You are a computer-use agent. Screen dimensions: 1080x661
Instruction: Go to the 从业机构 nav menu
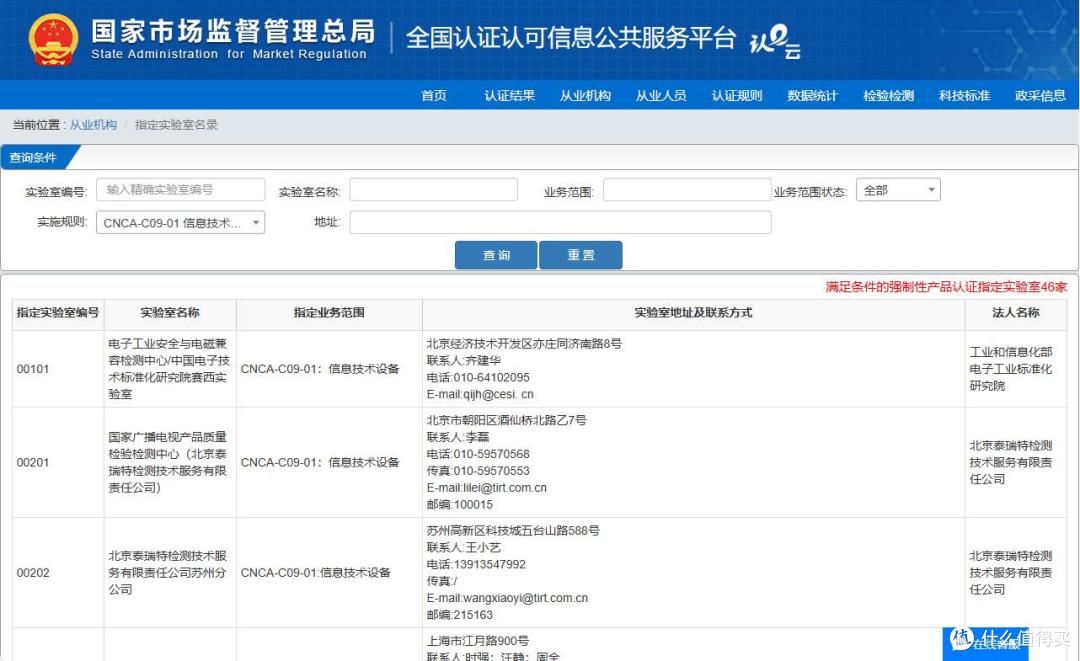[585, 96]
